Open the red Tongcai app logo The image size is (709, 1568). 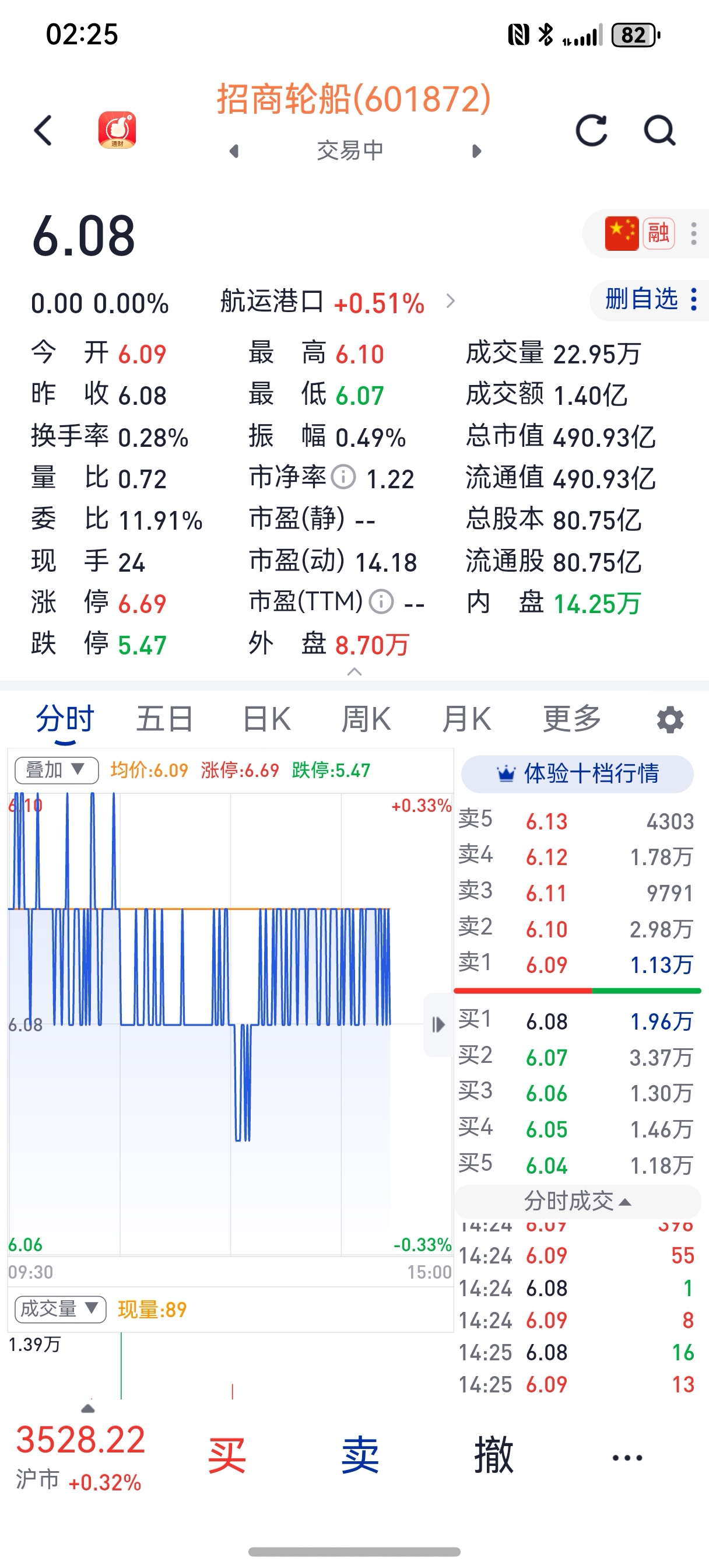(x=117, y=129)
